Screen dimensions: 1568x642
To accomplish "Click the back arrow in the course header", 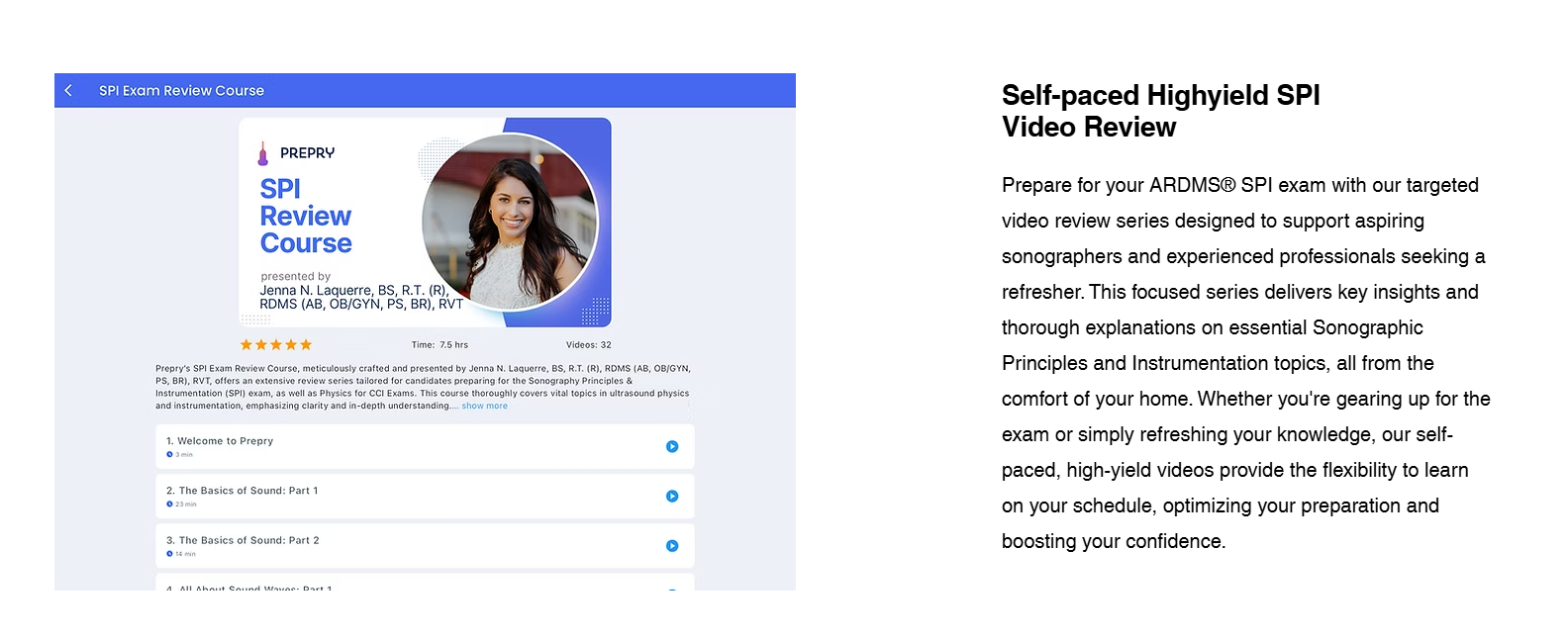I will click(68, 90).
